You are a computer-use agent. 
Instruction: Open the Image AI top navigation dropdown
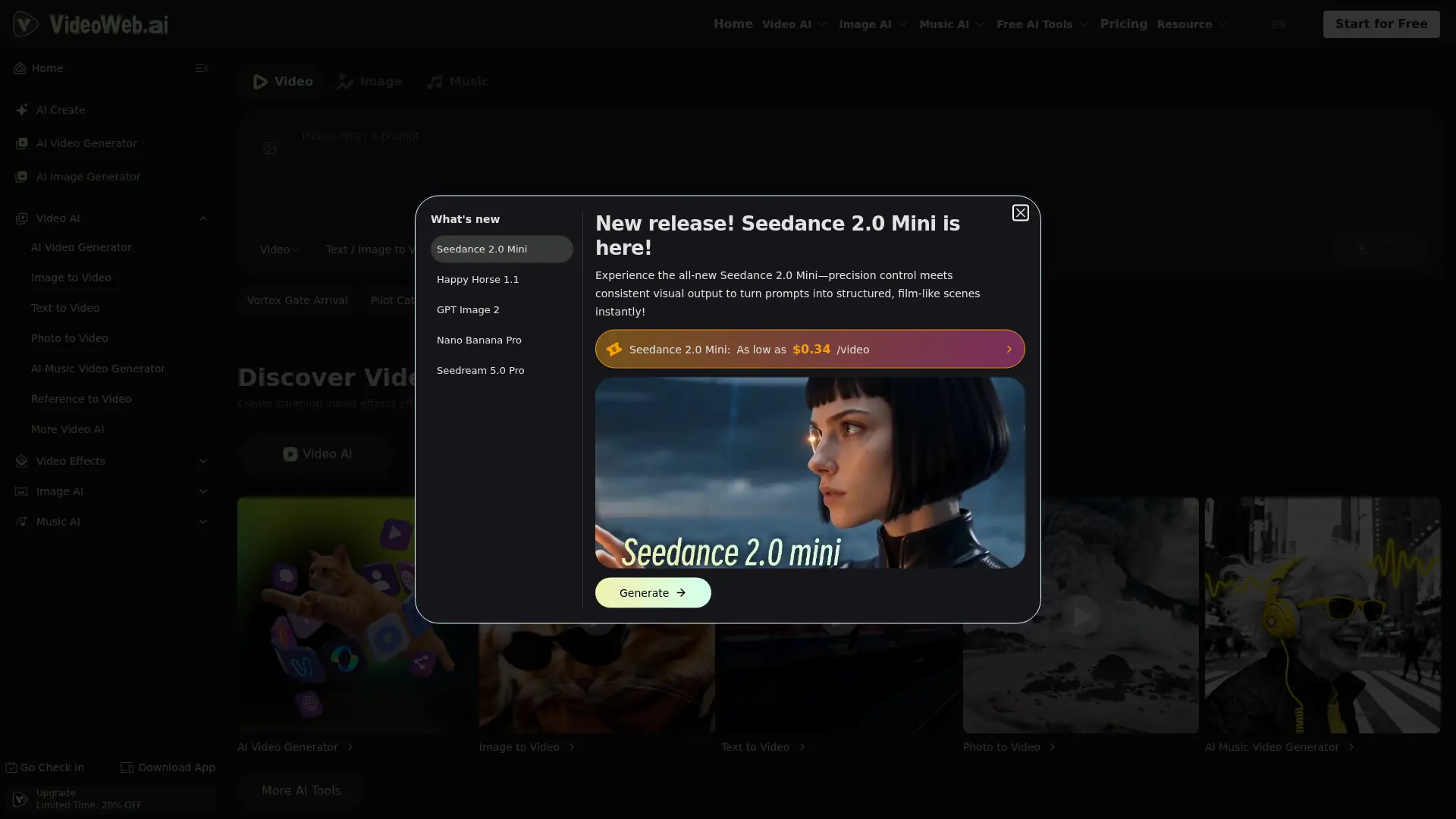tap(872, 24)
